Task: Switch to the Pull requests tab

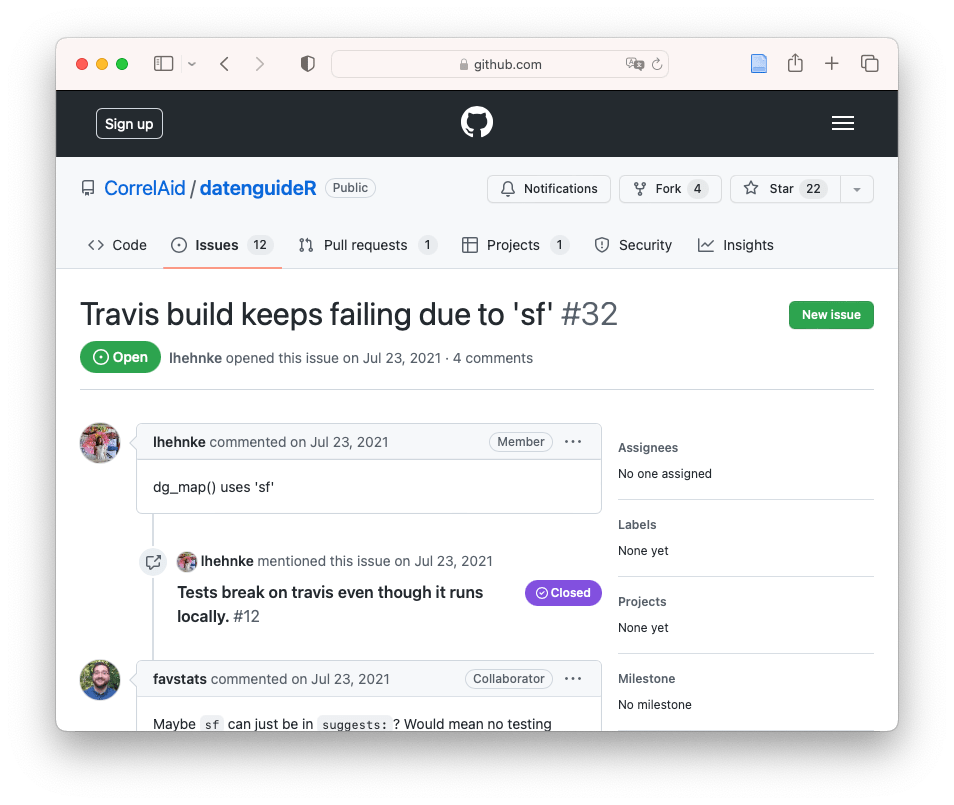Action: point(365,245)
